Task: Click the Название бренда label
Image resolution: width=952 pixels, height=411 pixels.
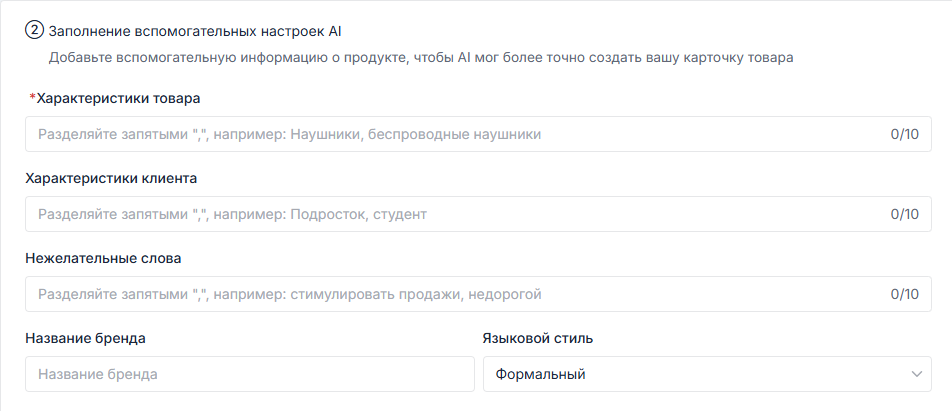Action: [86, 338]
